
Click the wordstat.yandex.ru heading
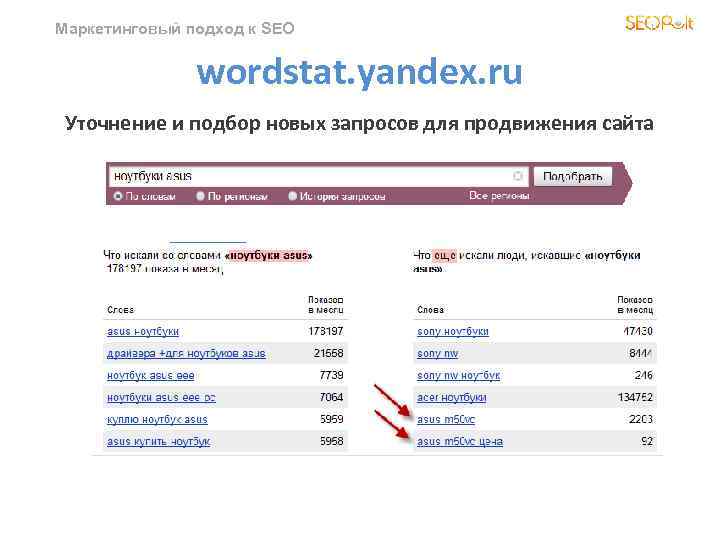click(x=360, y=73)
